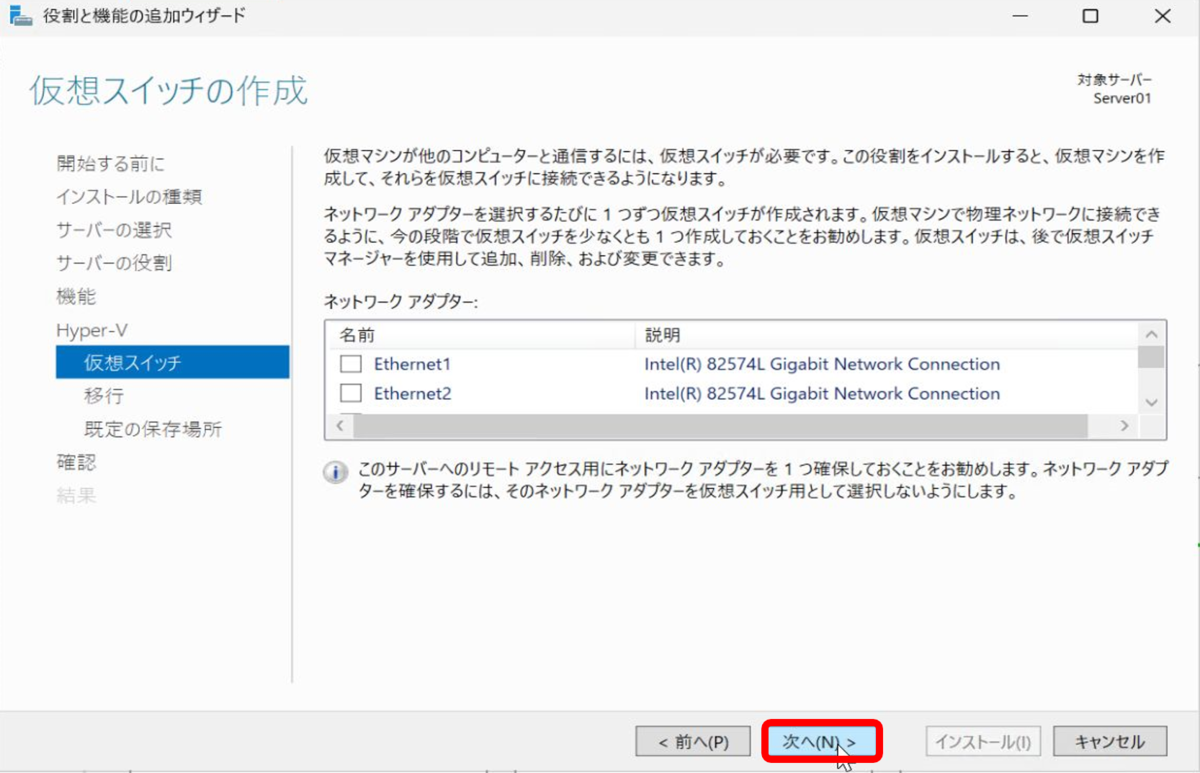The image size is (1200, 773).
Task: Cancel the wizard with the キャンセル button
Action: click(x=1109, y=742)
